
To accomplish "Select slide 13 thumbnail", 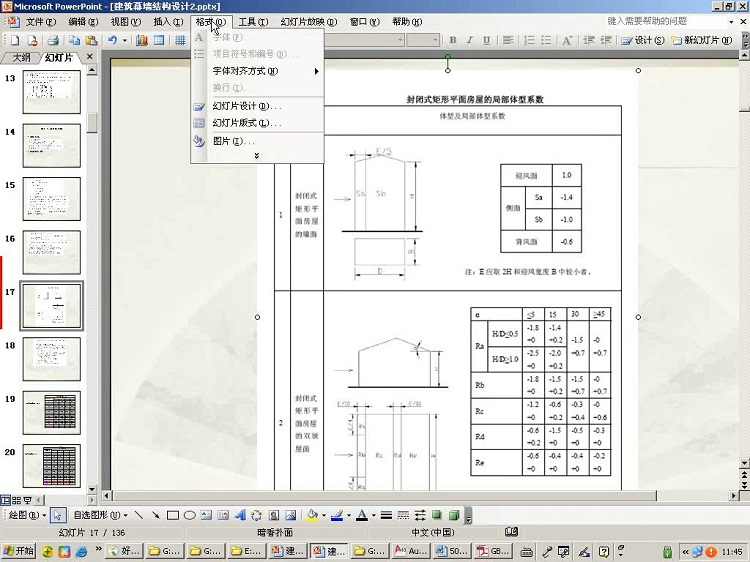I will point(52,92).
